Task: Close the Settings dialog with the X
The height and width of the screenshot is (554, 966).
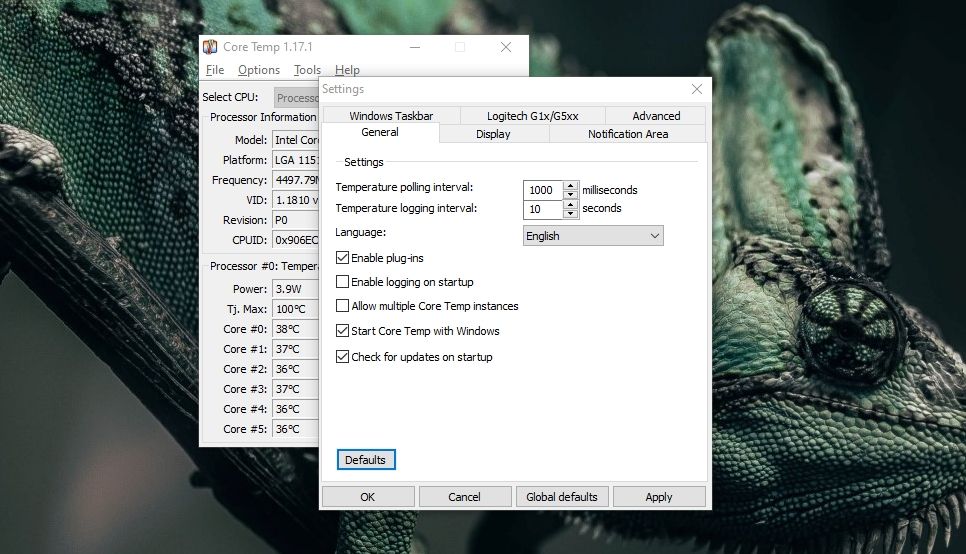Action: [697, 89]
